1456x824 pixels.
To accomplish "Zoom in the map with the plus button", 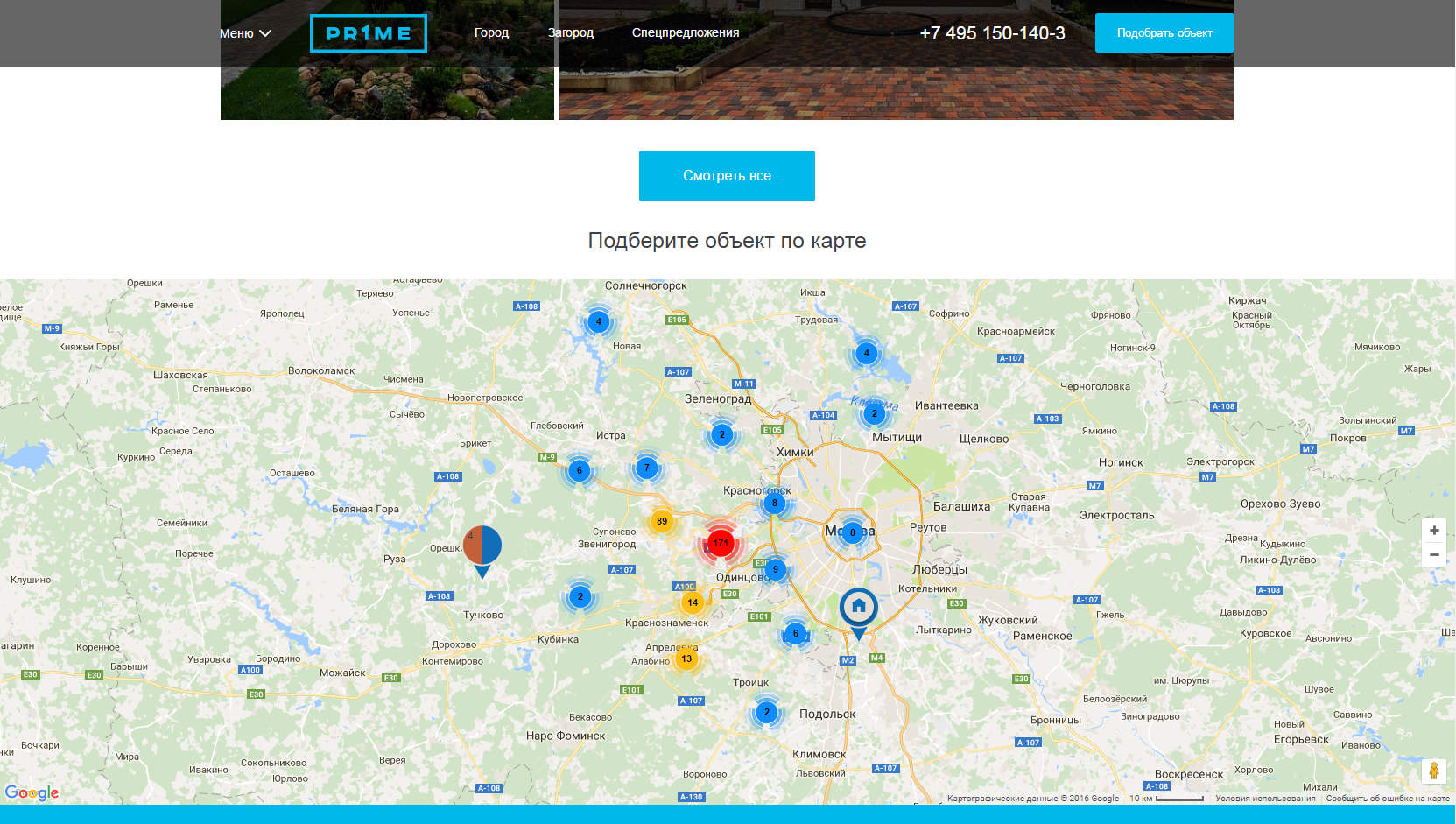I will [1434, 531].
